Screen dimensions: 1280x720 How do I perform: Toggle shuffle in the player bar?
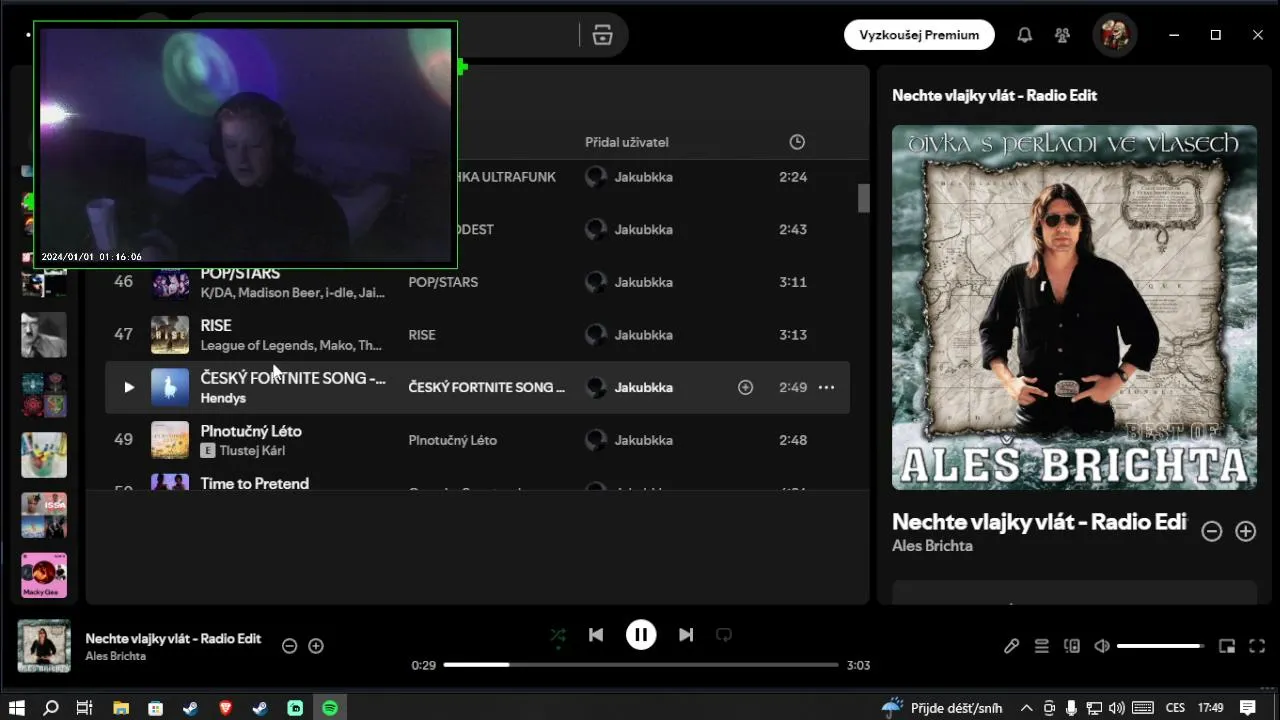[x=558, y=635]
